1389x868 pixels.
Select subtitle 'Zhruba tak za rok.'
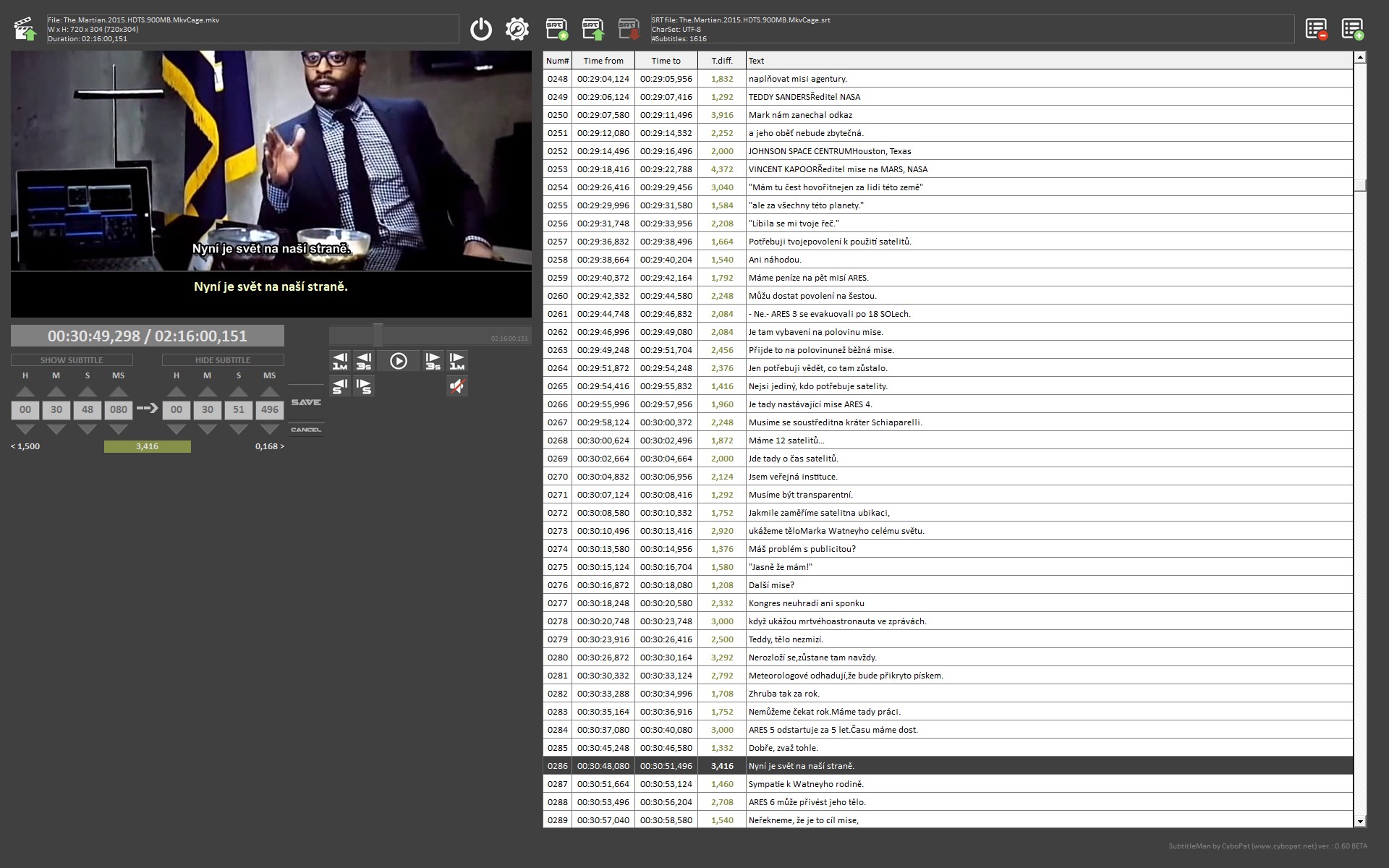click(948, 694)
